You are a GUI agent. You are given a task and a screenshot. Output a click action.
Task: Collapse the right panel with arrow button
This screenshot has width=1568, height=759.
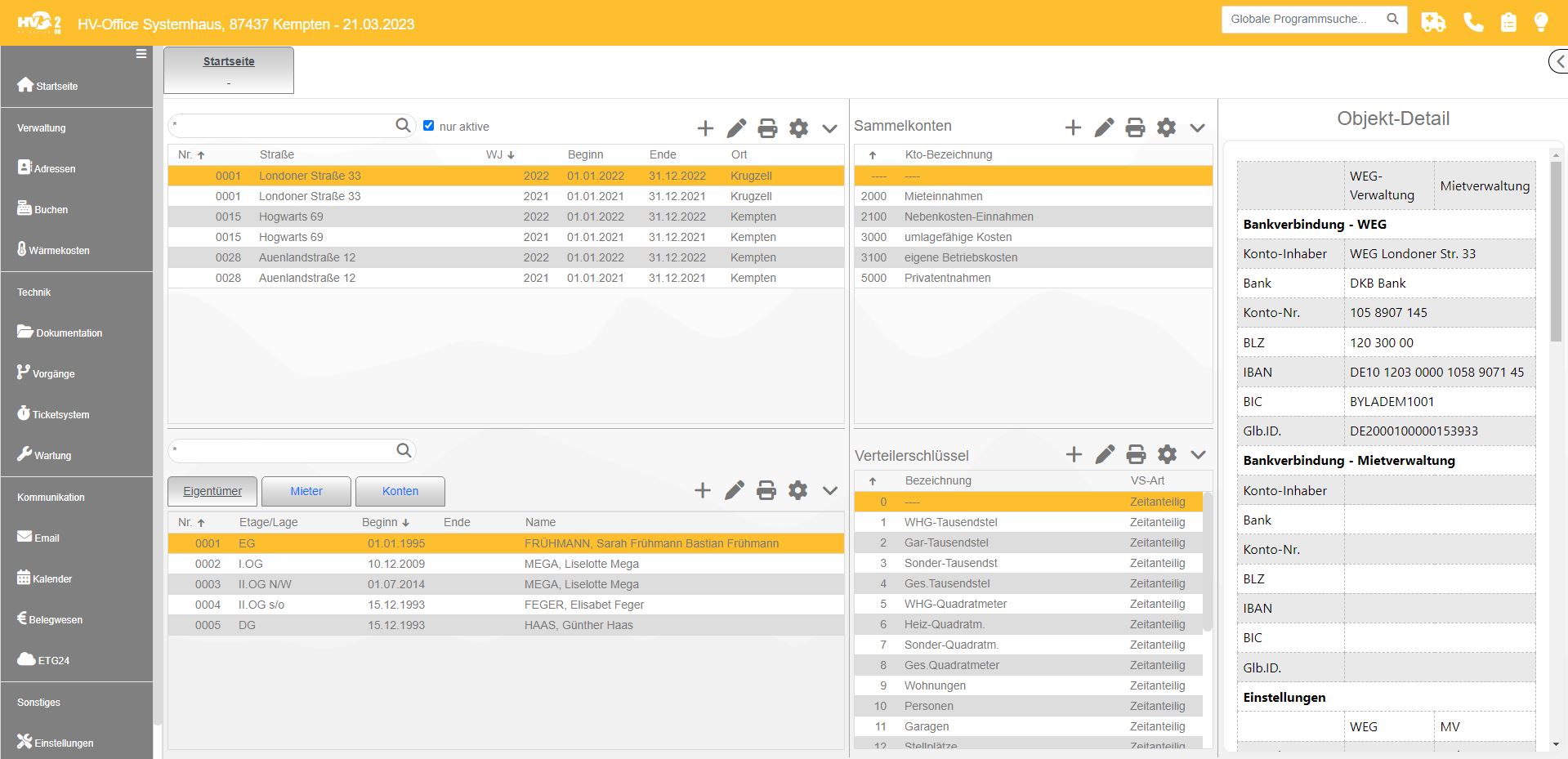(1559, 61)
